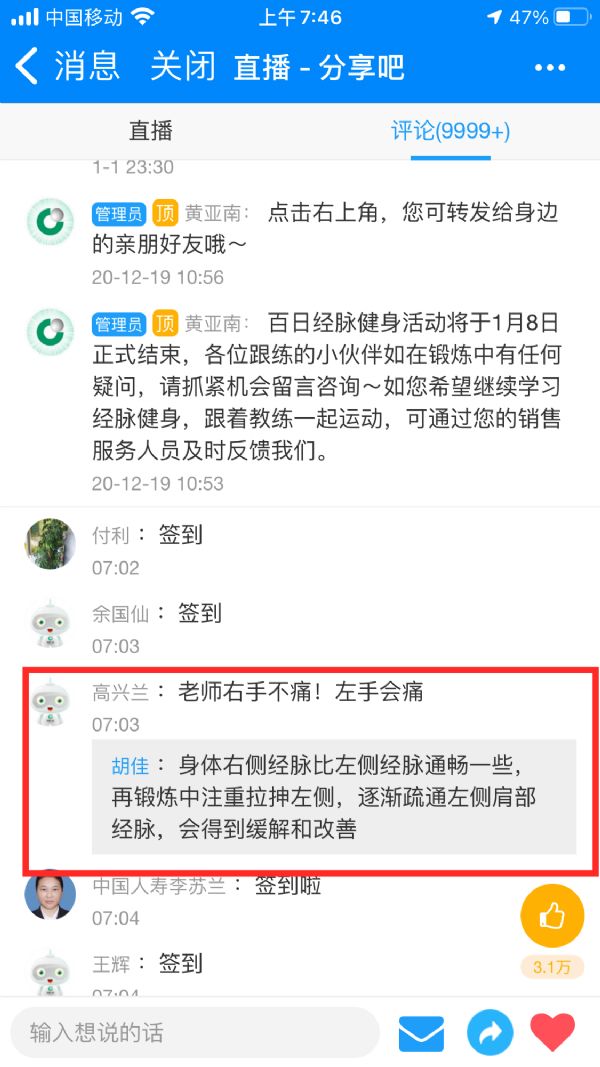Tap the orange thumbs-up like button
The height and width of the screenshot is (1067, 600).
[552, 916]
